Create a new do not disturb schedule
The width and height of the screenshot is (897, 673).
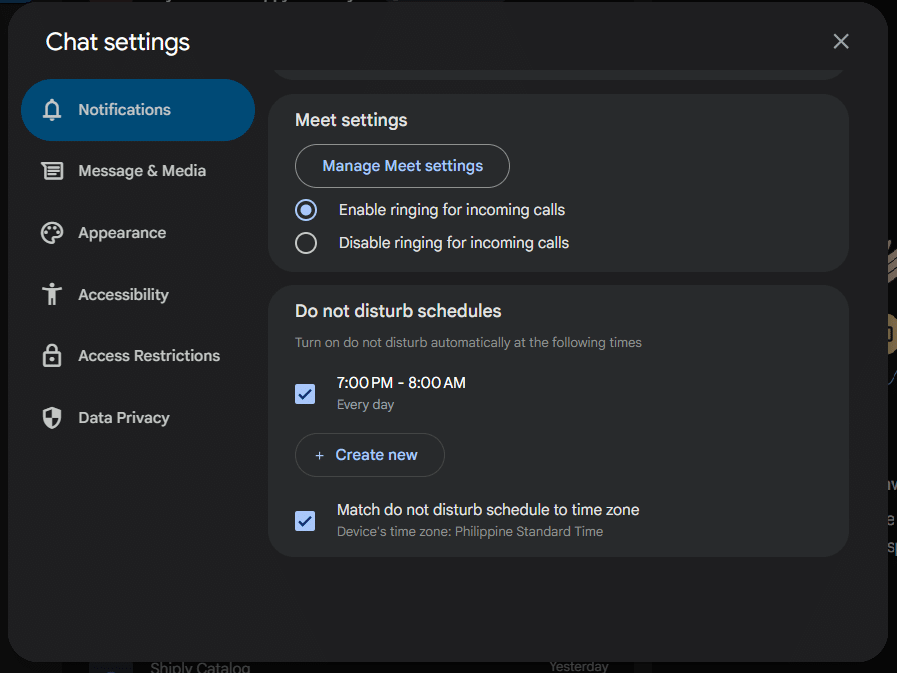[370, 455]
